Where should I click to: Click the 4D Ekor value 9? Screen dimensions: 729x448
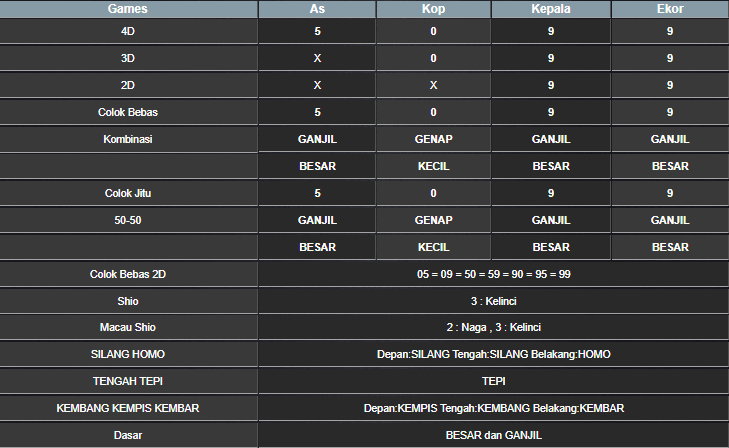670,31
